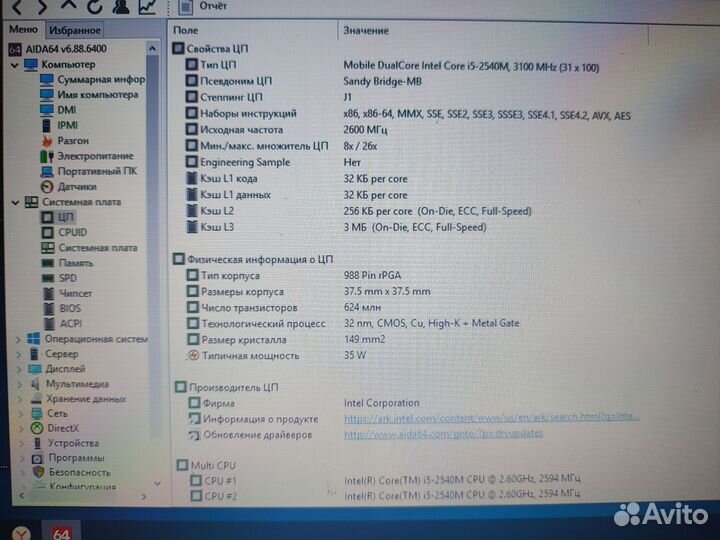720x540 pixels.
Task: Collapse the Системная плата tree branch
Action: (16, 202)
